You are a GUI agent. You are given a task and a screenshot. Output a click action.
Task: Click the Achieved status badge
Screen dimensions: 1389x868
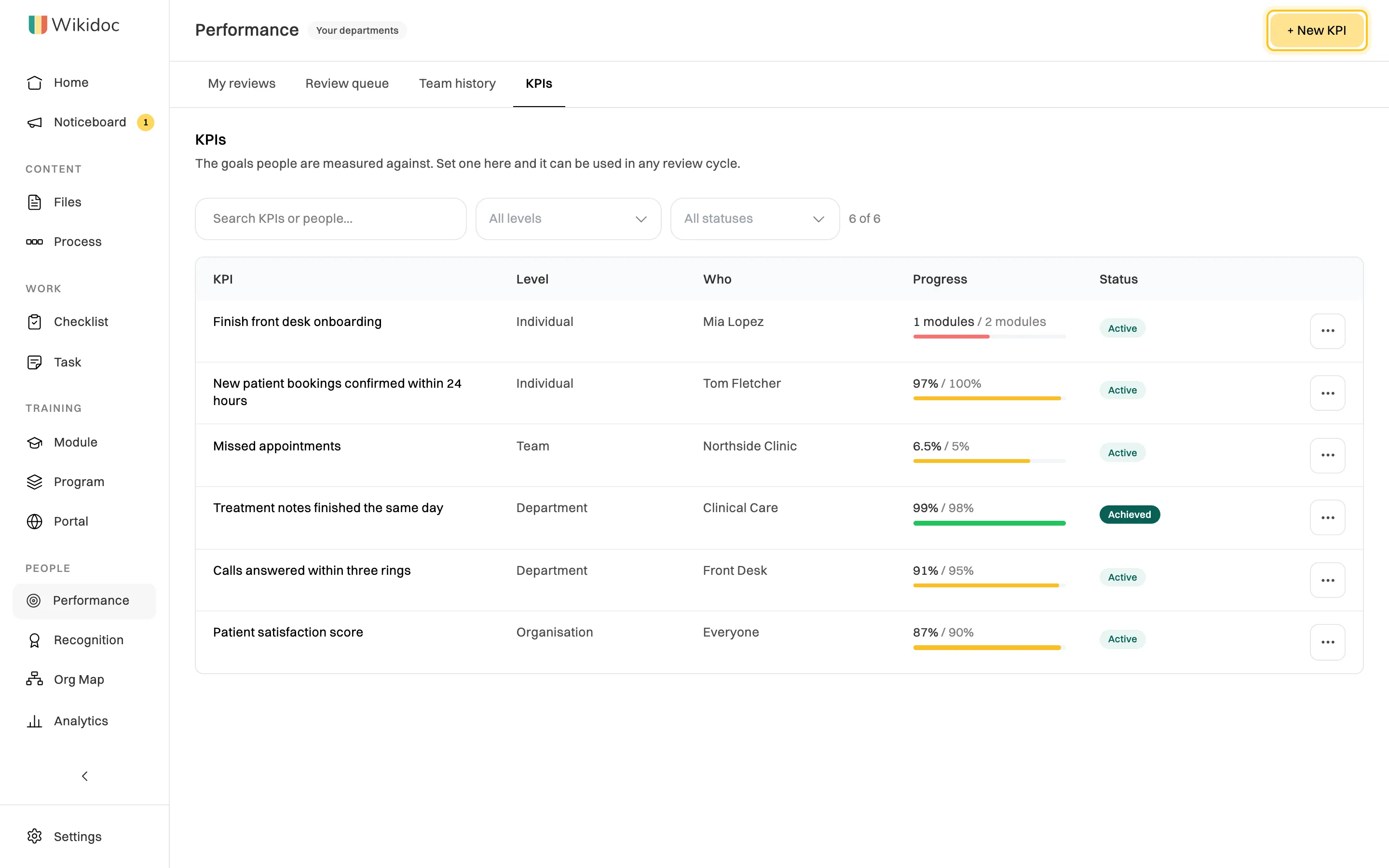coord(1129,515)
